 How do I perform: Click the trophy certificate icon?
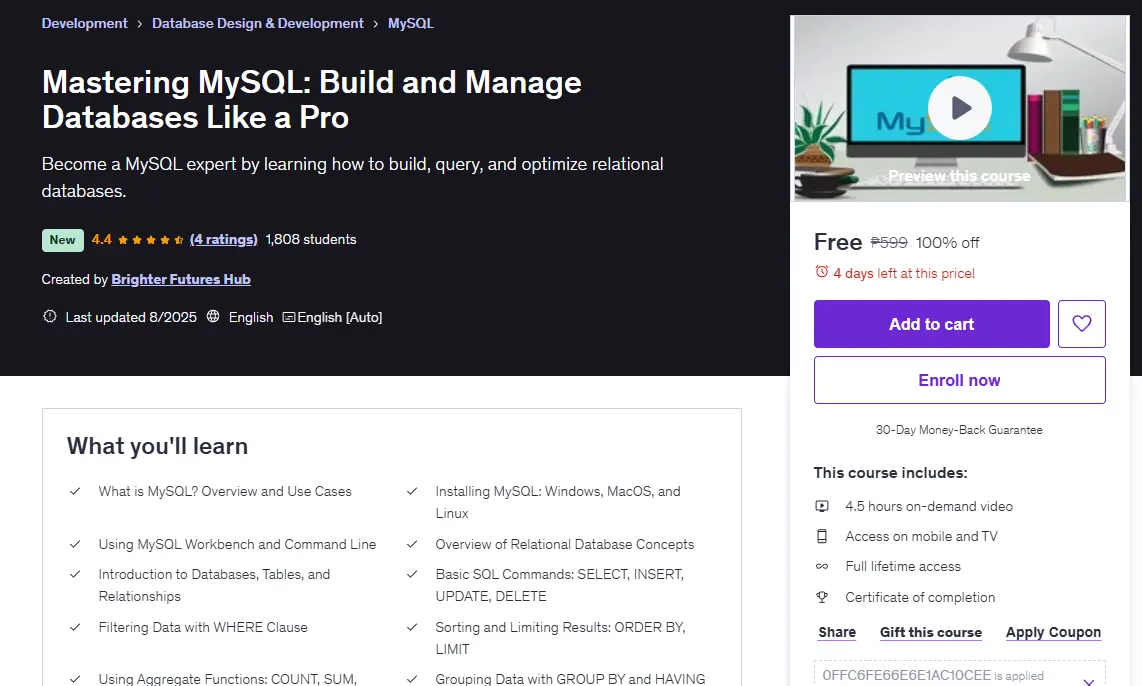coord(822,597)
